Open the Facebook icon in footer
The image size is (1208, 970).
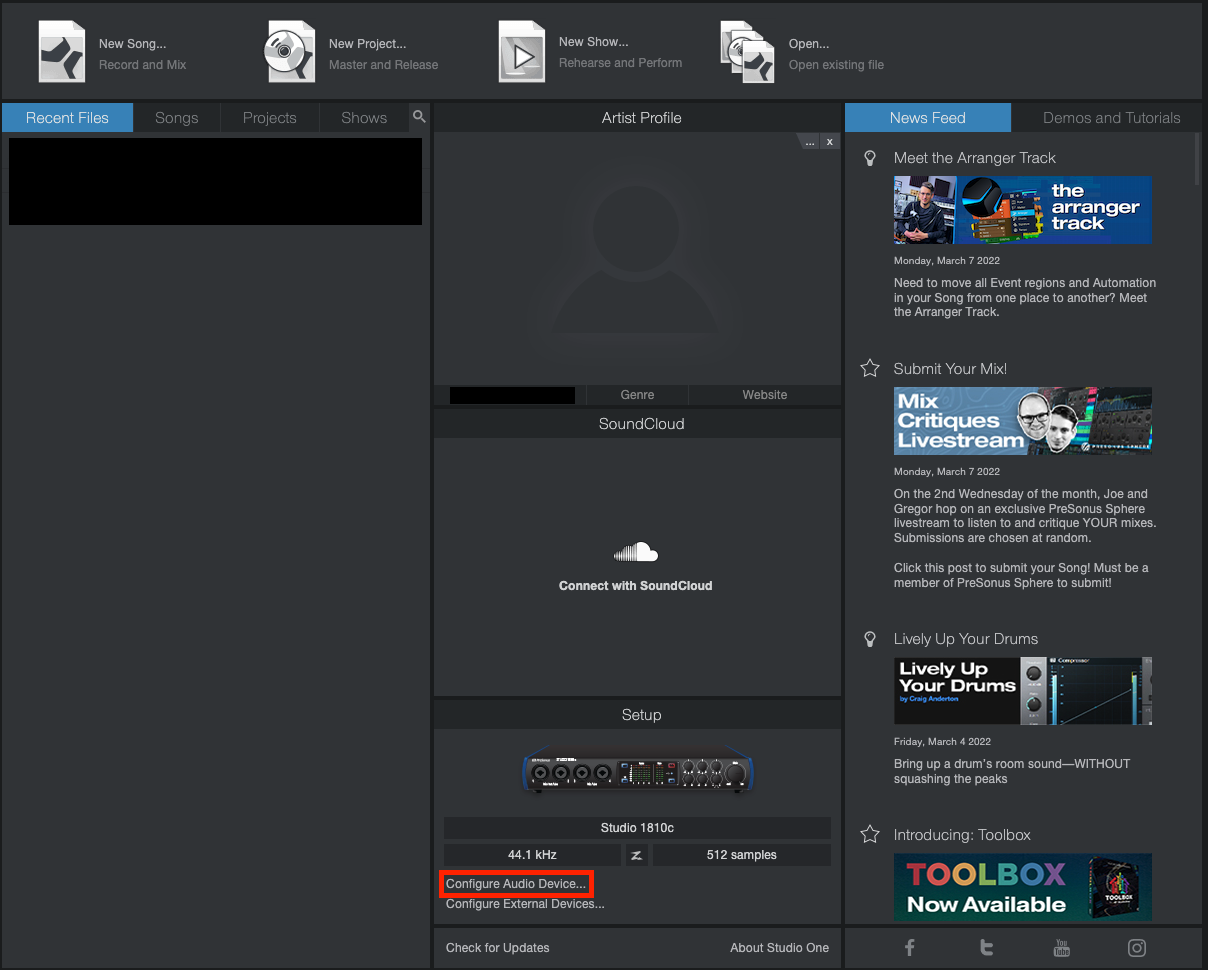click(x=910, y=948)
